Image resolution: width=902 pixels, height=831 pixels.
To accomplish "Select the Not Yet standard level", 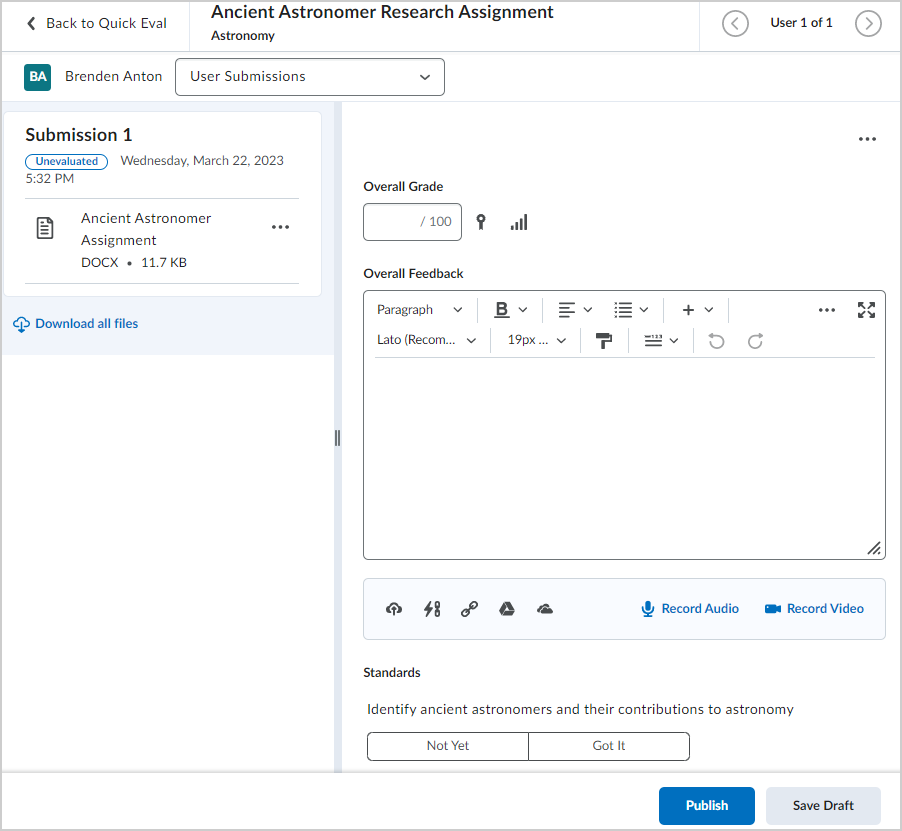I will coord(448,746).
